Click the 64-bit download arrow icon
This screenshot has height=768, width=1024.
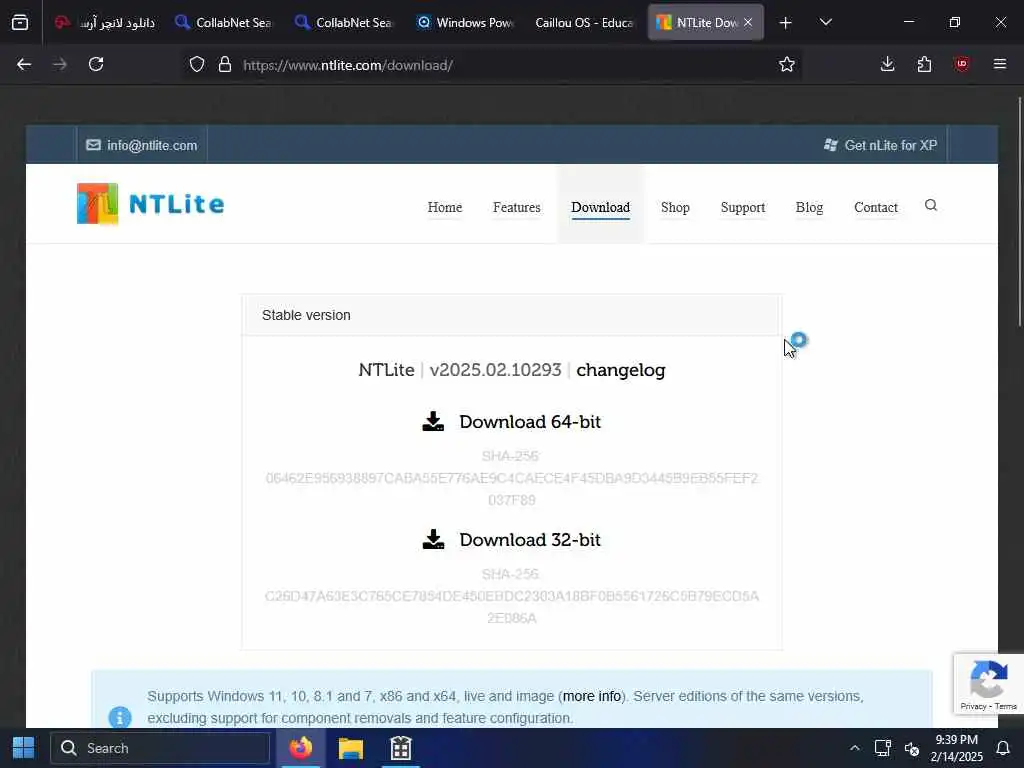433,421
